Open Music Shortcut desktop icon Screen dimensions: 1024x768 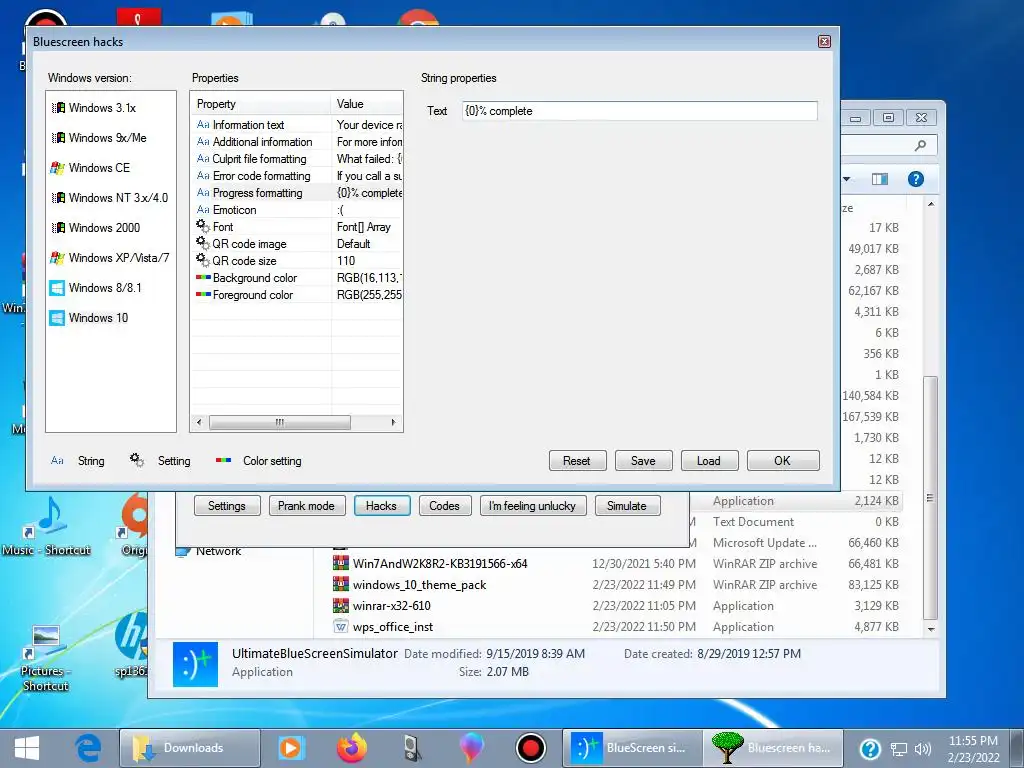46,526
